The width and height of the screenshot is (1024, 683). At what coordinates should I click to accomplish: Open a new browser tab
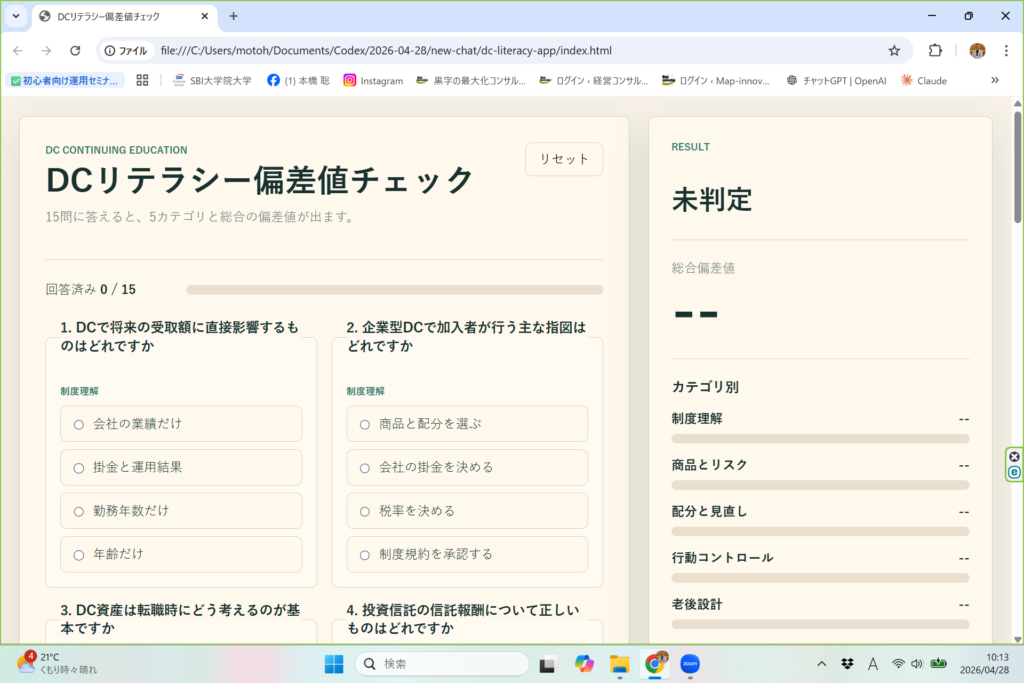233,16
